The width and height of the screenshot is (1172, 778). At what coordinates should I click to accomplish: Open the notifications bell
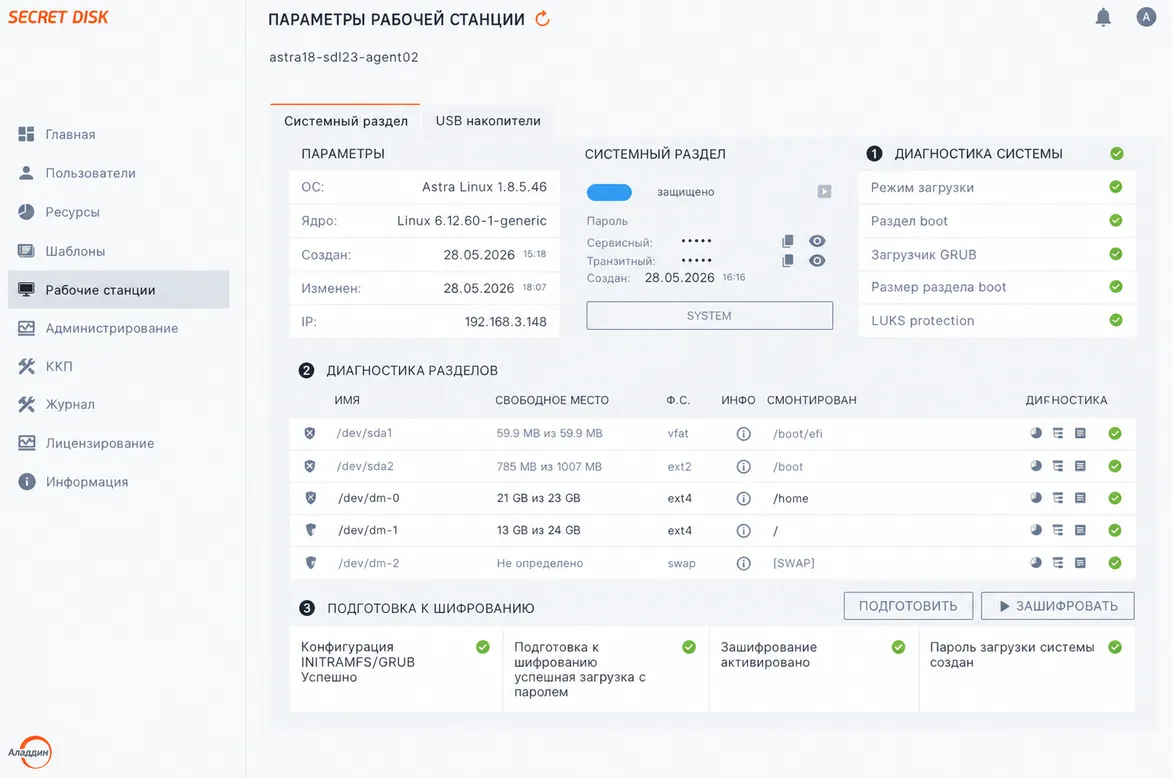tap(1102, 17)
